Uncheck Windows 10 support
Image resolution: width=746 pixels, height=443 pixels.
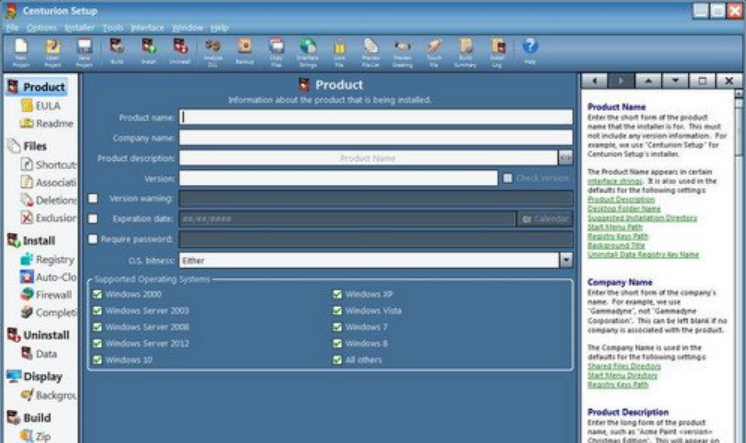coord(98,360)
